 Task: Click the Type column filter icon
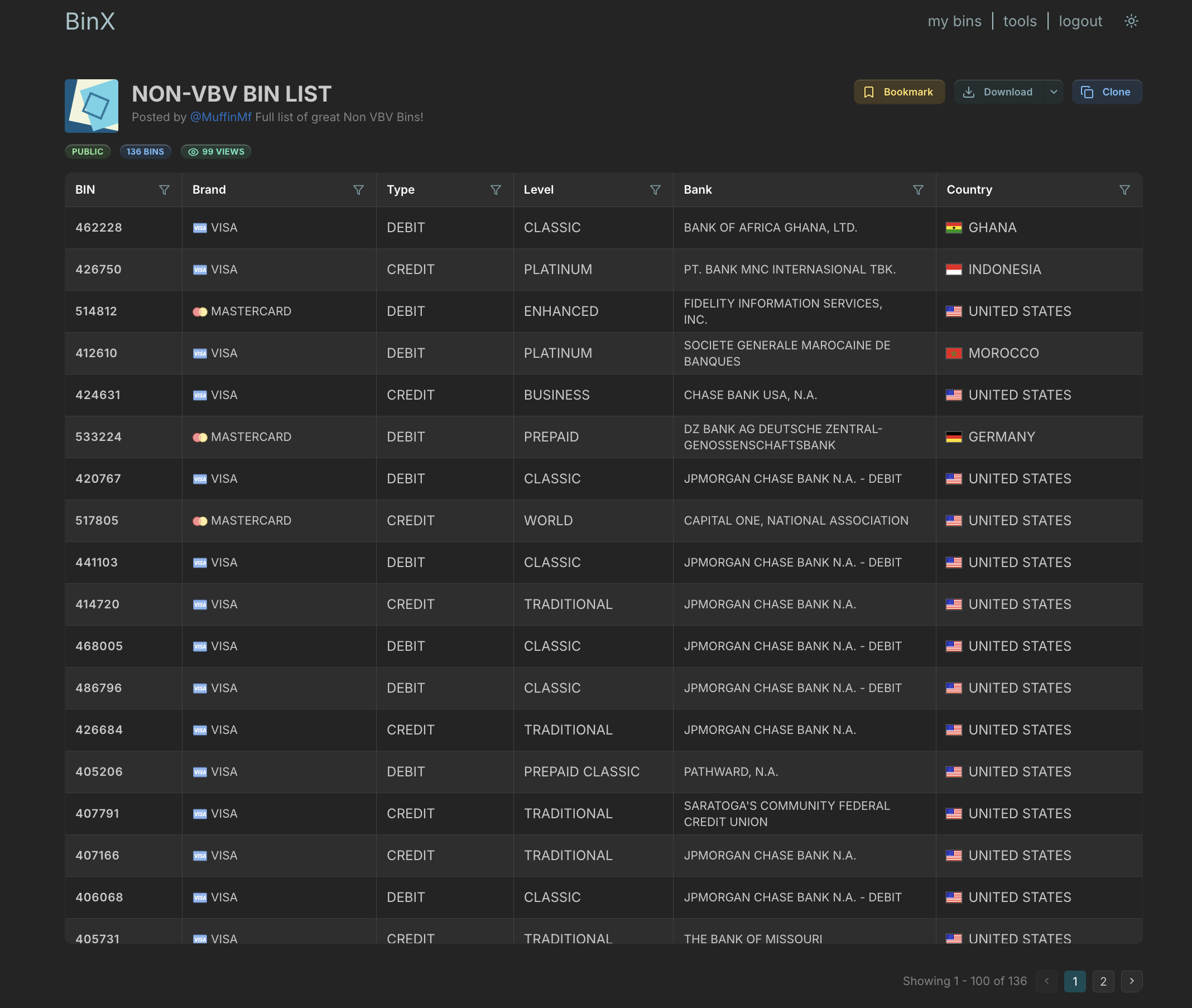pyautogui.click(x=496, y=190)
